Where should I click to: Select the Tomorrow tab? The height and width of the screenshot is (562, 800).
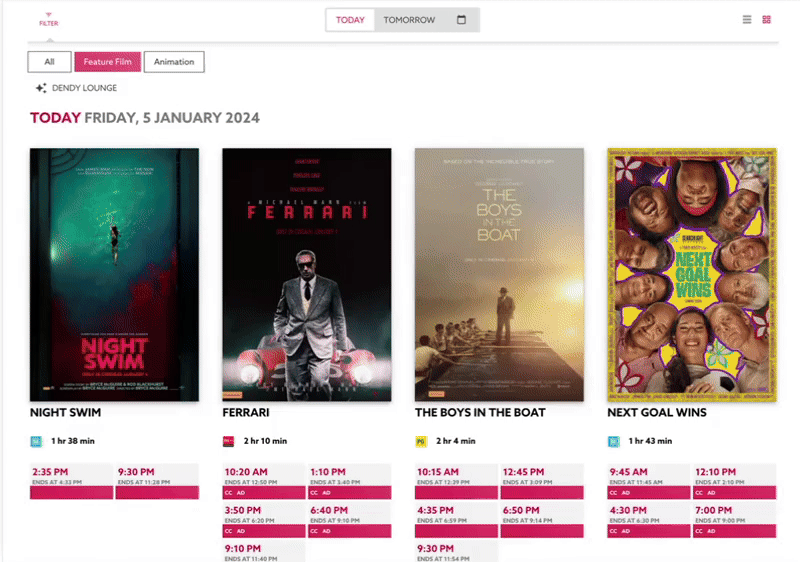409,20
